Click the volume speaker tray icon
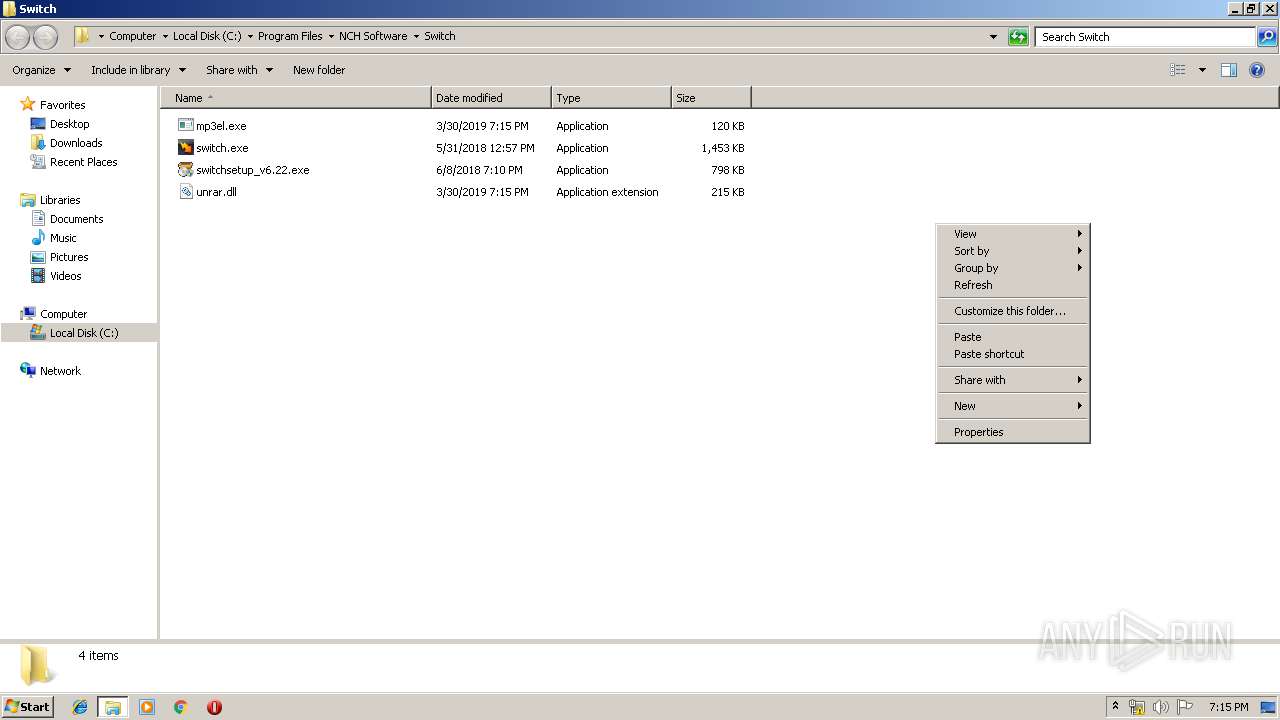 coord(1161,707)
